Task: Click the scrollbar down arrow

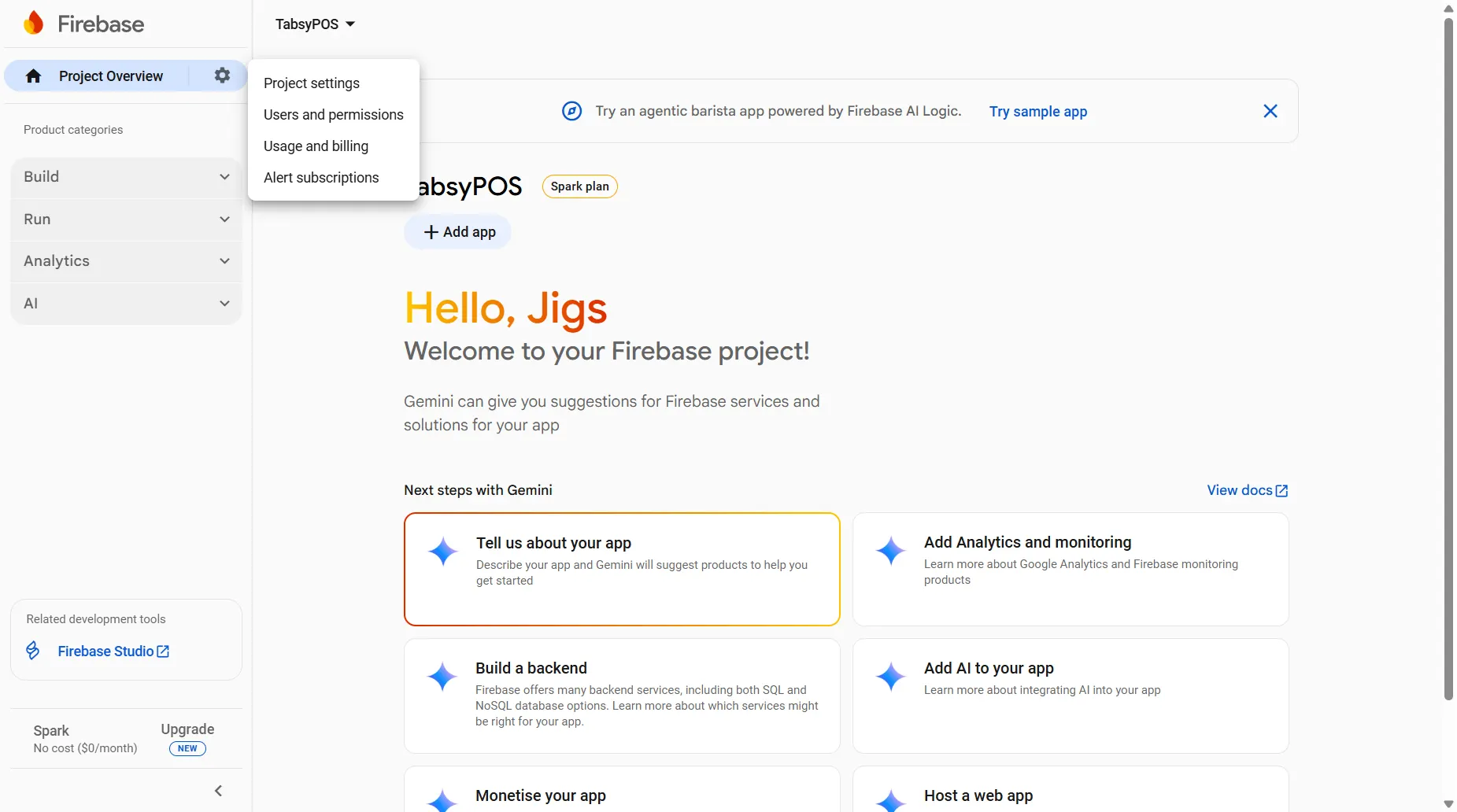Action: click(x=1448, y=804)
